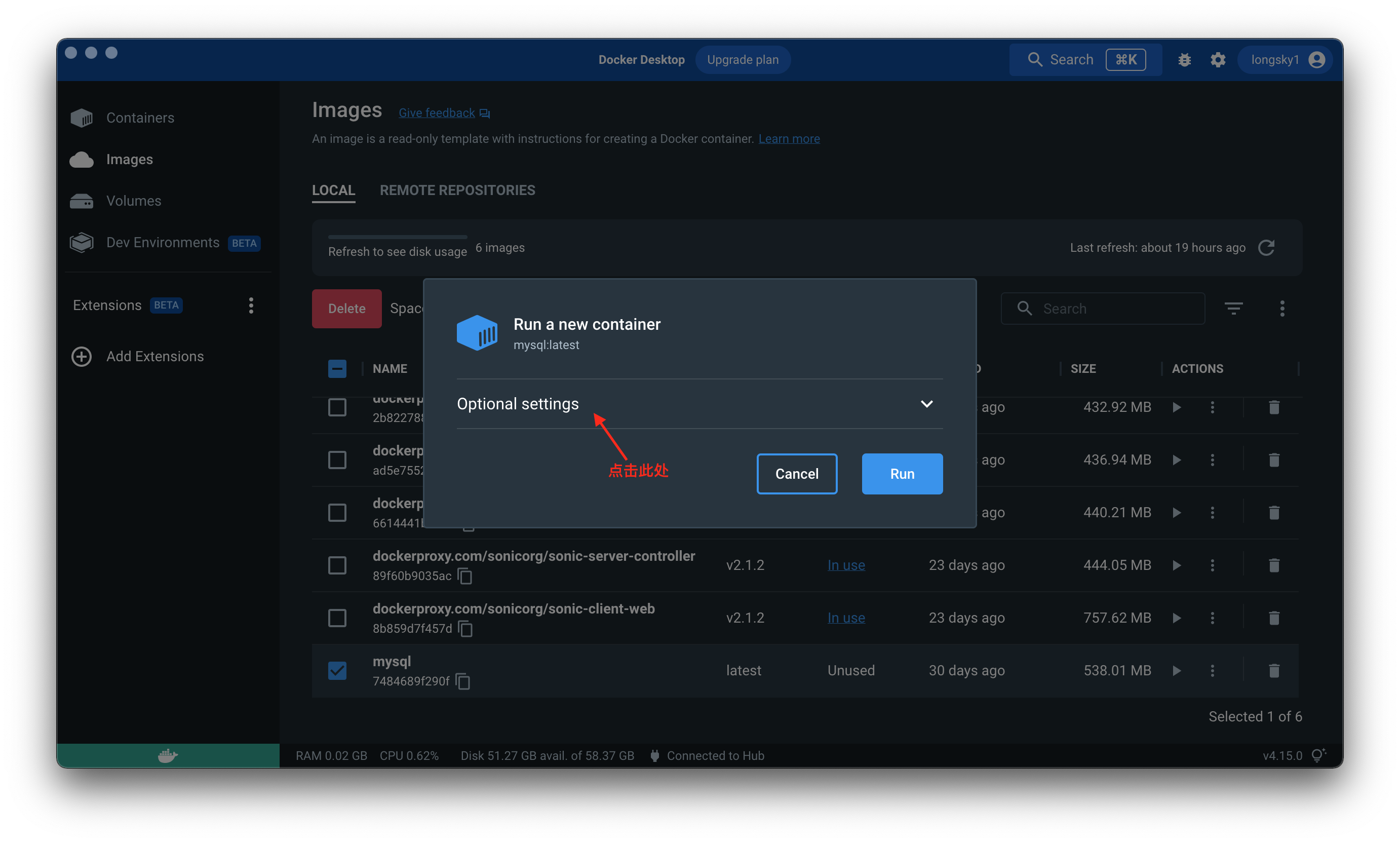Click the Upgrade plan button
Screen dimensions: 1400x843
click(x=743, y=60)
